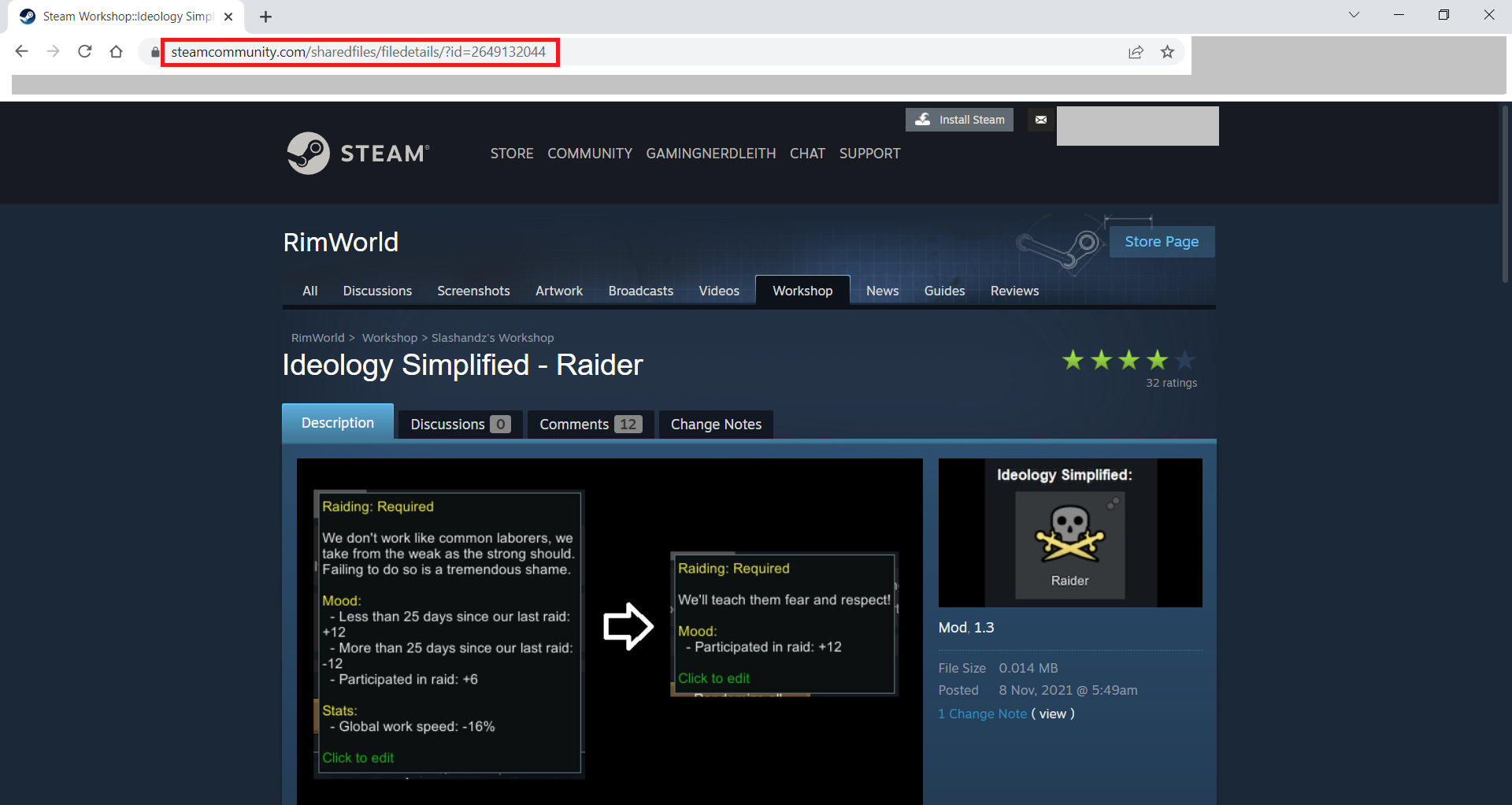Open the COMMUNITY menu
1512x805 pixels.
click(x=590, y=154)
